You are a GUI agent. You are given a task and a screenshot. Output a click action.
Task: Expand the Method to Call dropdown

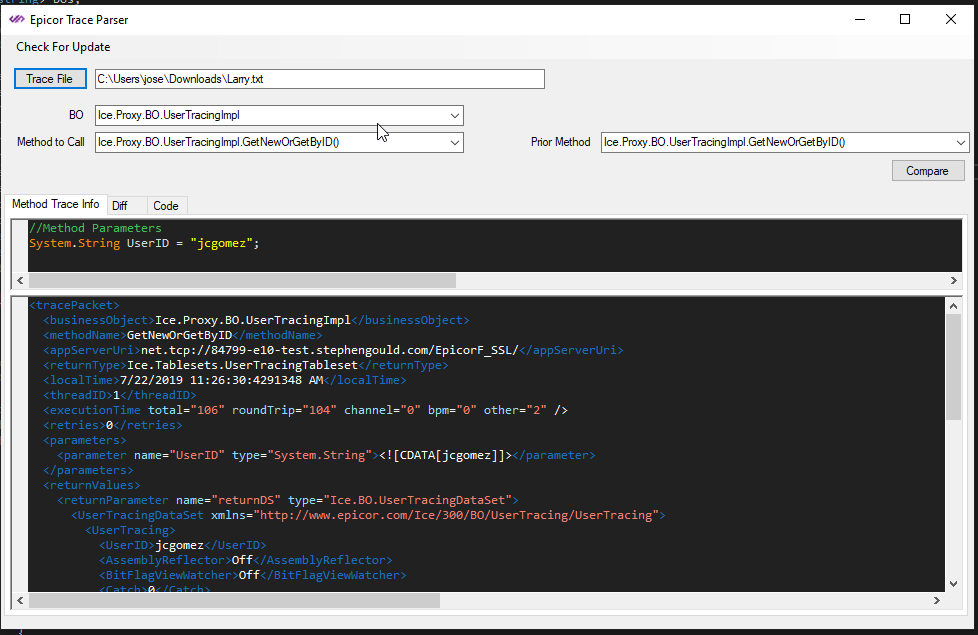click(x=455, y=142)
